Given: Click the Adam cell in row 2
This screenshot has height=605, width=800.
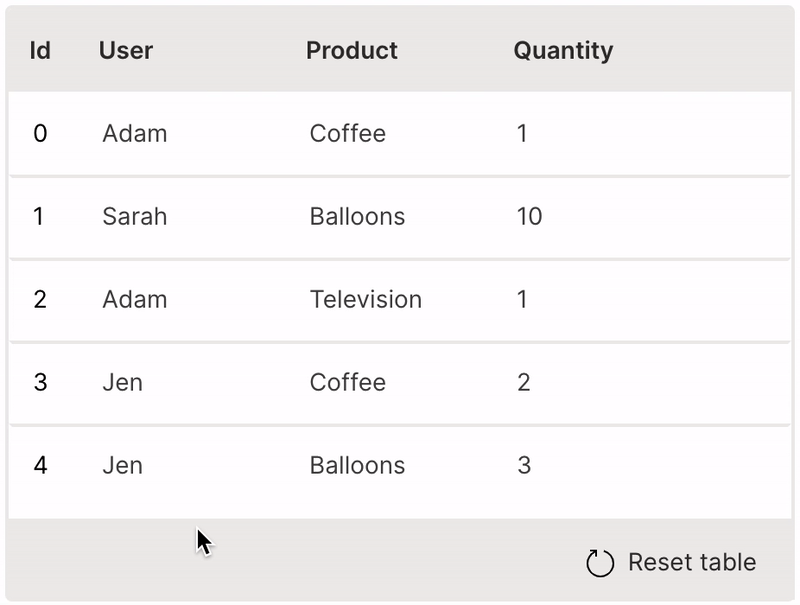Looking at the screenshot, I should point(135,299).
